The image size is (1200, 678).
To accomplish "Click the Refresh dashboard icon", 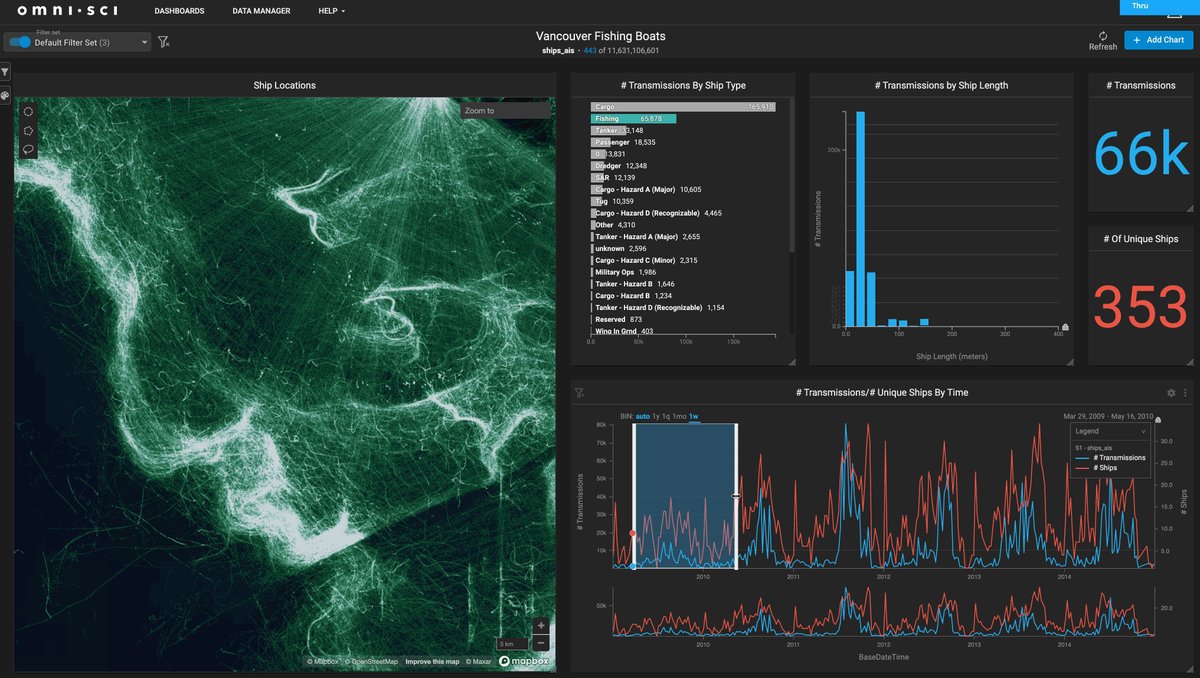I will click(x=1103, y=36).
